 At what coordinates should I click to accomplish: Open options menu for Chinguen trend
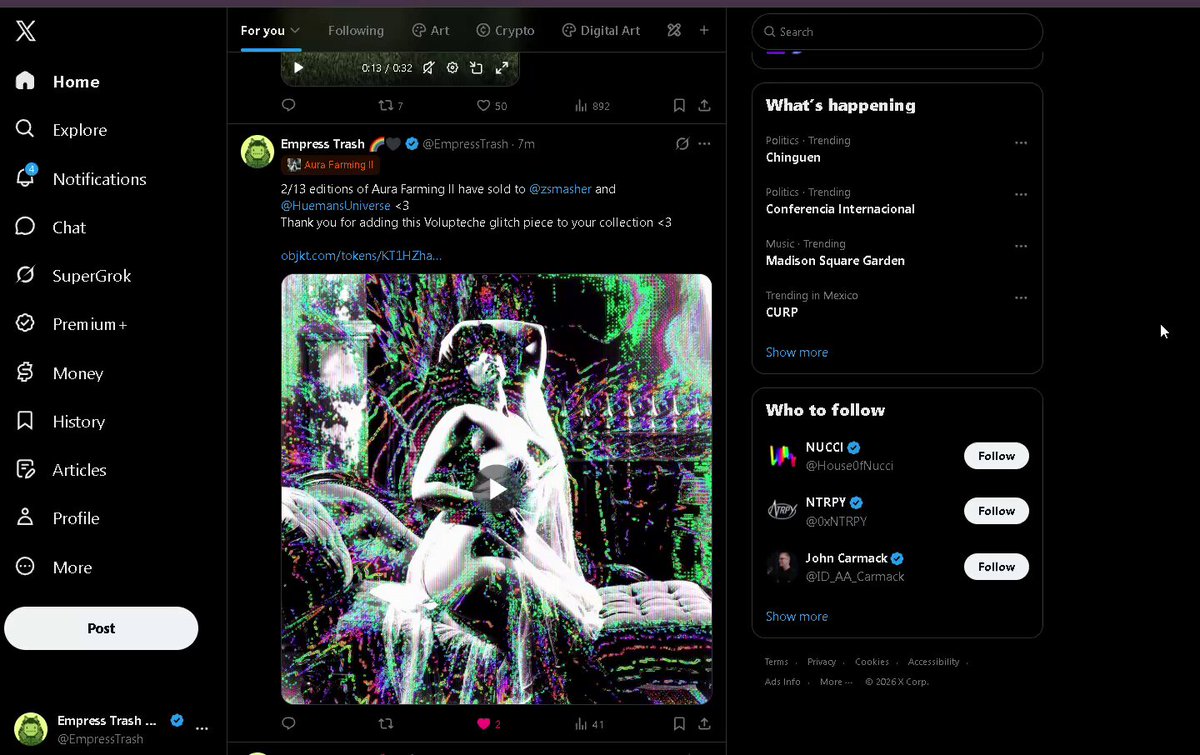(x=1021, y=143)
